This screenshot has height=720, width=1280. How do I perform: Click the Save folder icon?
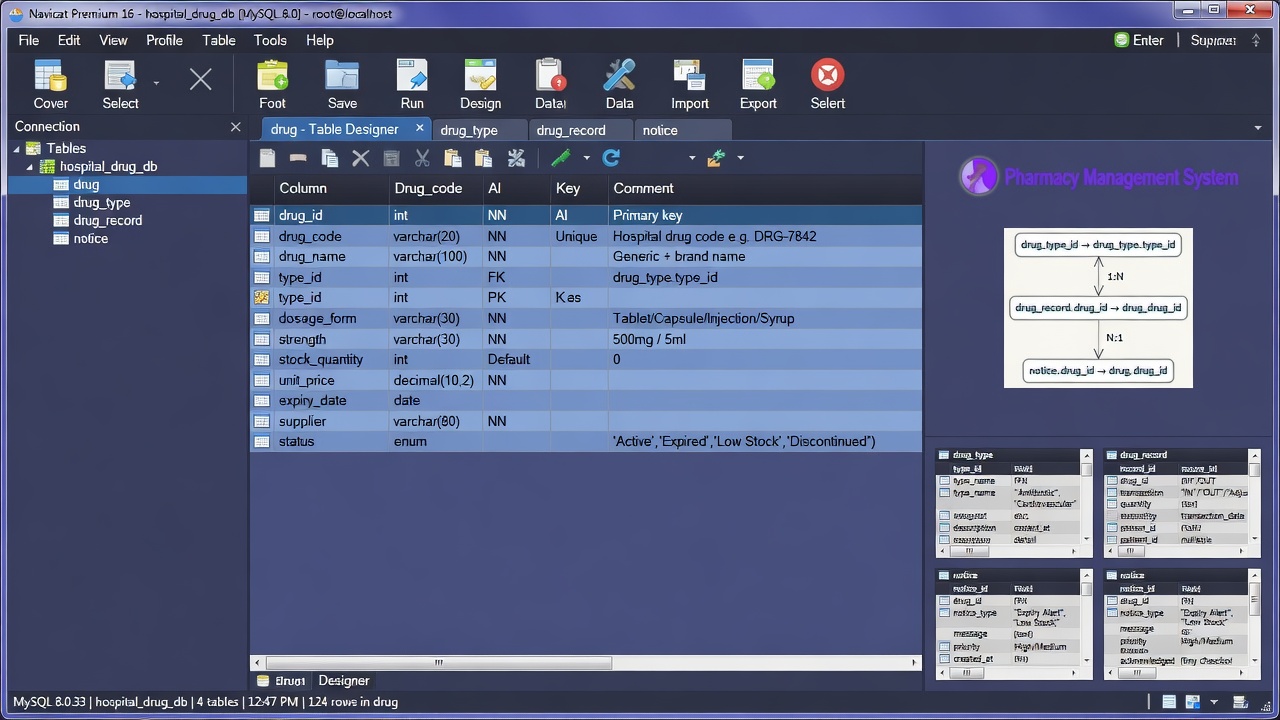(342, 76)
